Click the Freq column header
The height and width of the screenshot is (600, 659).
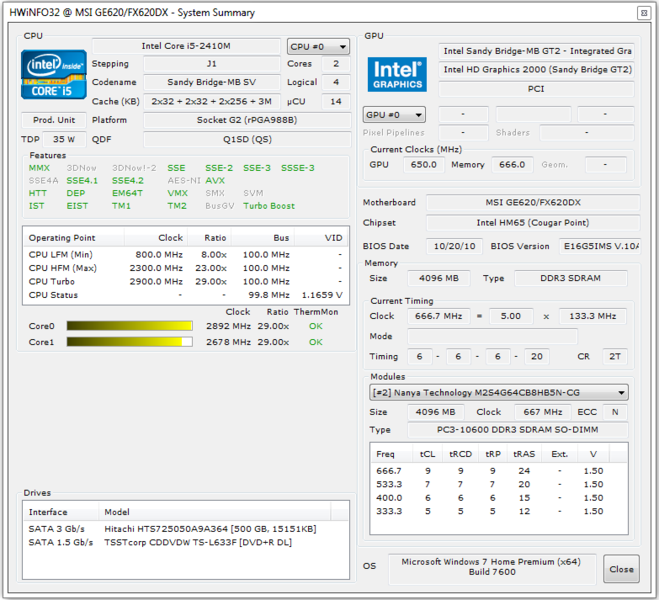[x=392, y=454]
